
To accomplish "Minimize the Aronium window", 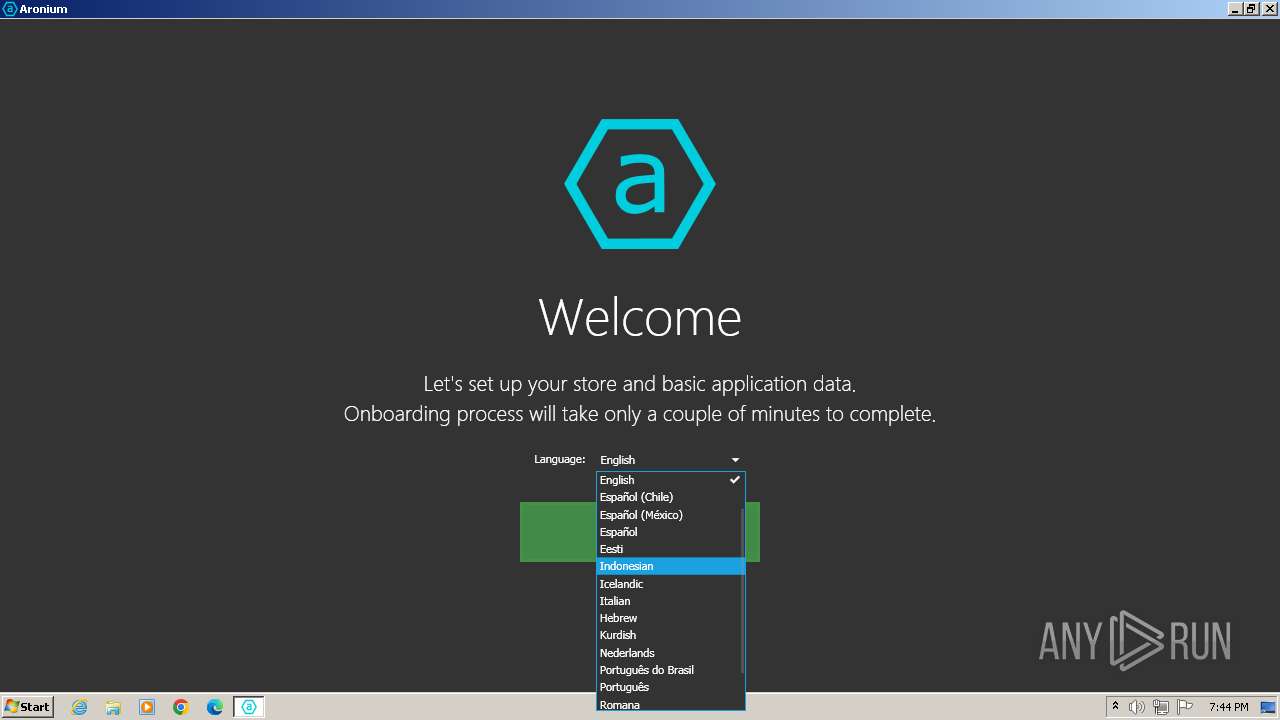I will [x=1236, y=9].
